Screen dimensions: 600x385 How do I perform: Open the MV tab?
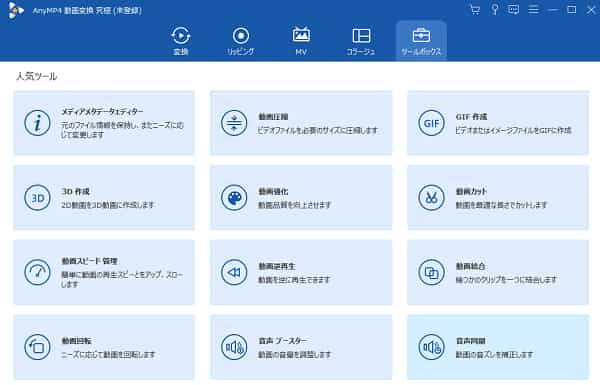[301, 41]
